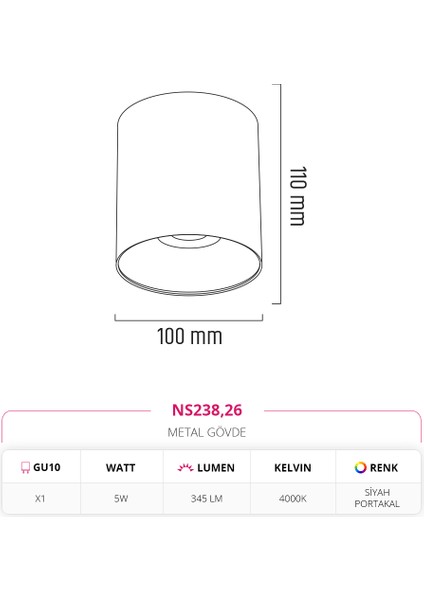Click the 100 mm width label

[x=190, y=336]
